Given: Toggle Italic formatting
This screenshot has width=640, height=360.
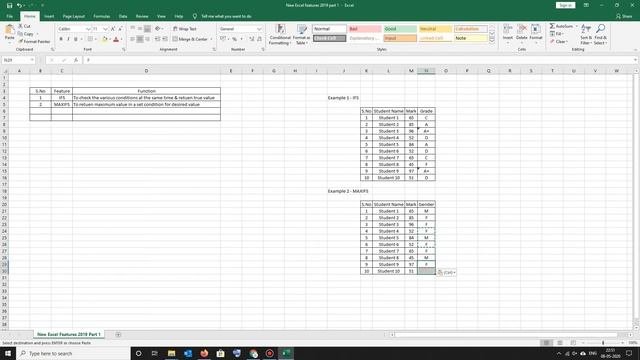Looking at the screenshot, I should tap(68, 39).
